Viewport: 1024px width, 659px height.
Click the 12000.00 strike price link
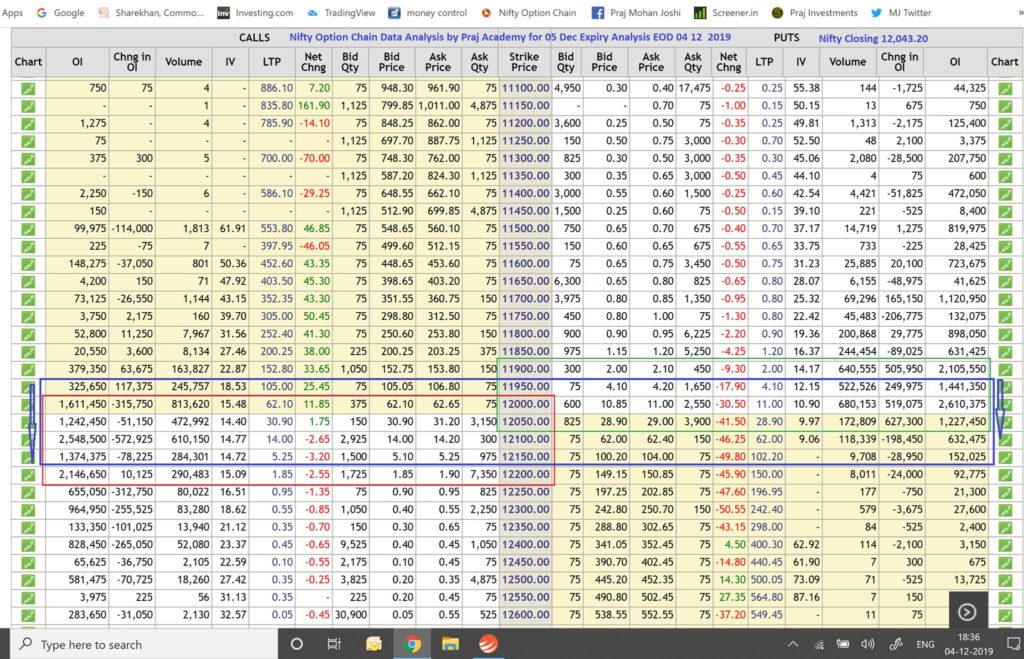tap(525, 404)
